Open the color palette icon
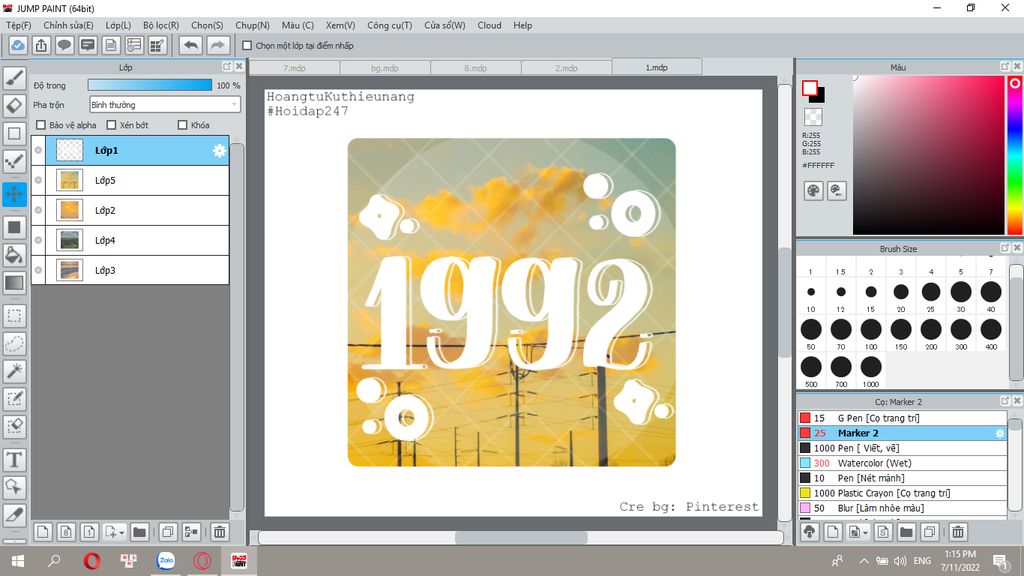Screen dimensions: 1024x576 (813, 191)
